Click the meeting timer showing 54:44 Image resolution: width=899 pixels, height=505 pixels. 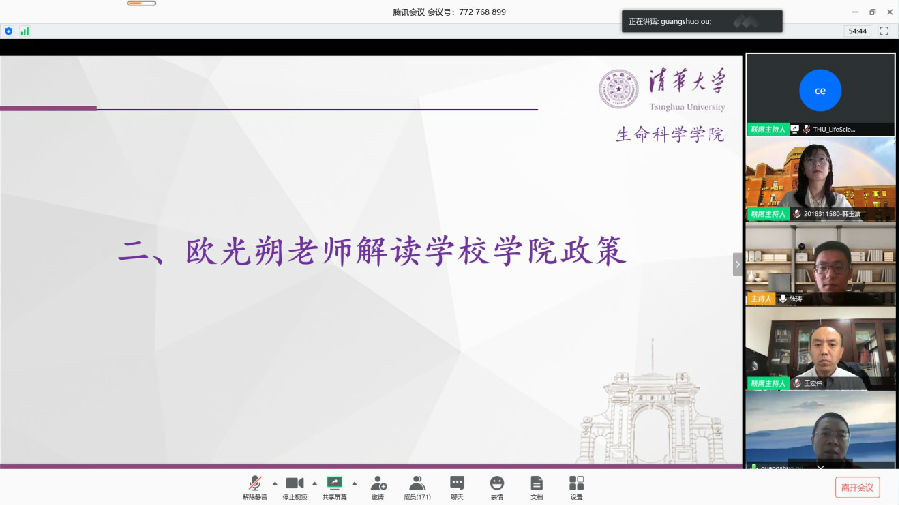coord(857,31)
